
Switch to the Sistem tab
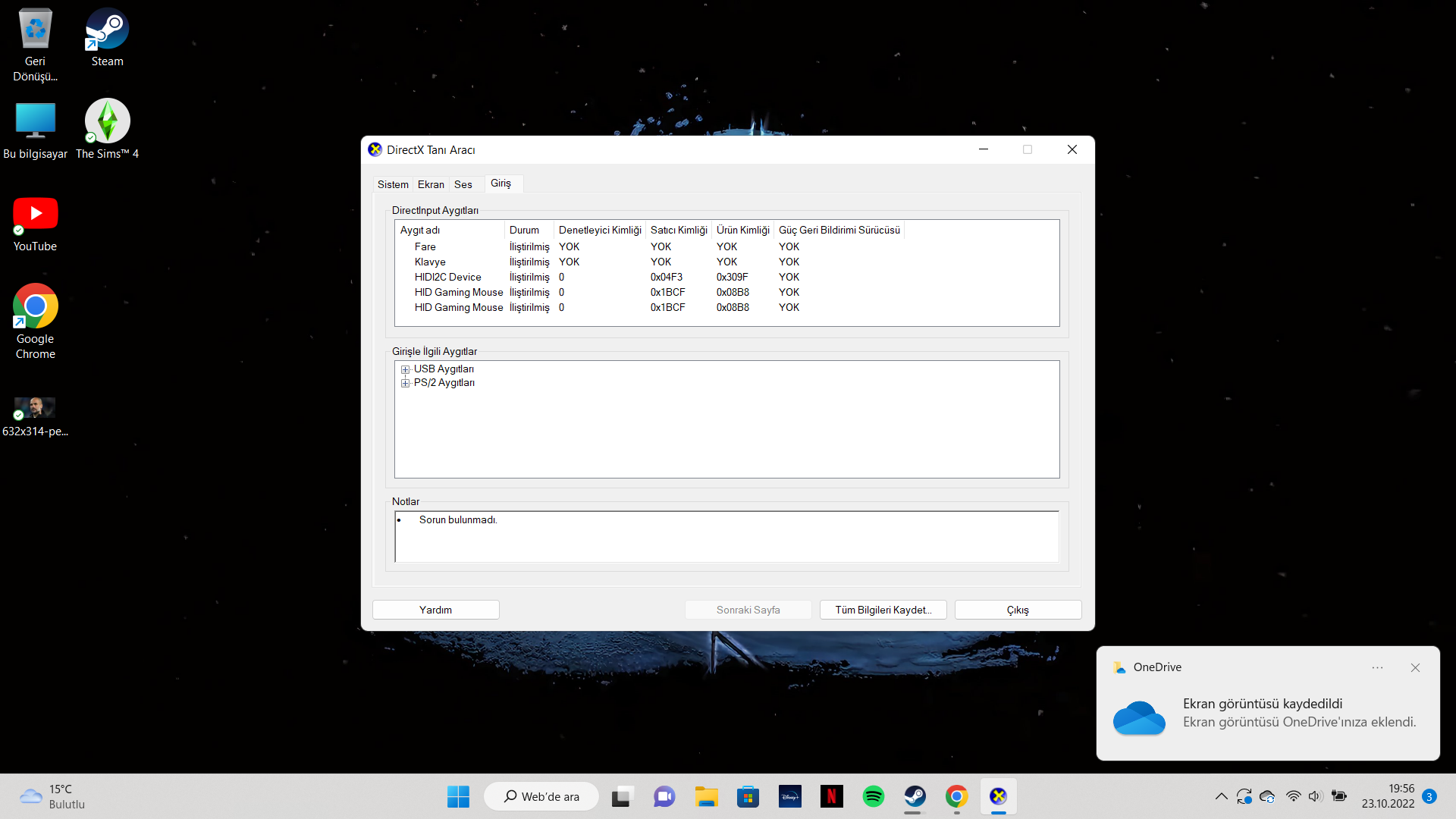pyautogui.click(x=393, y=184)
